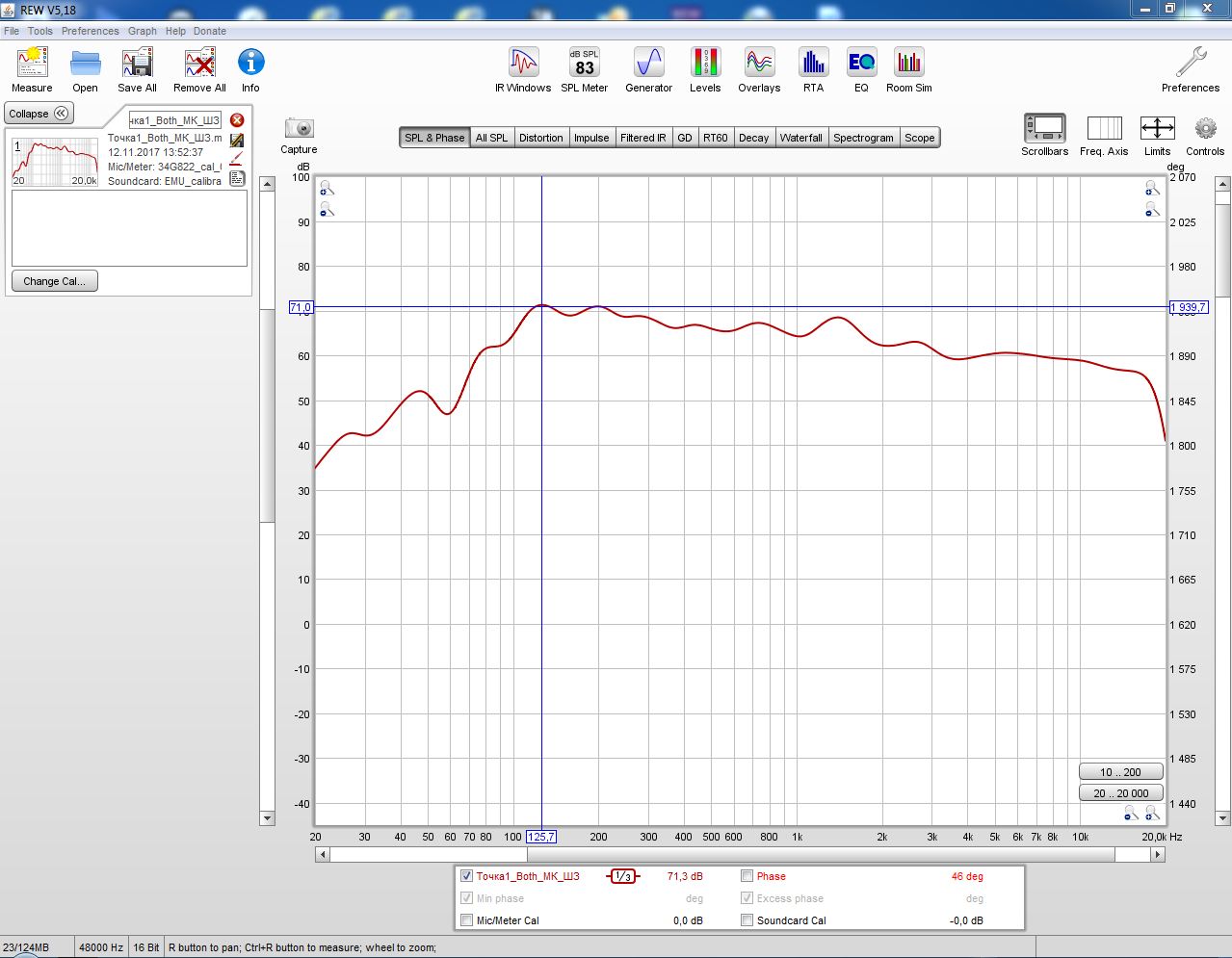Click the Measure icon in toolbar
The width and height of the screenshot is (1232, 958).
coord(32,64)
